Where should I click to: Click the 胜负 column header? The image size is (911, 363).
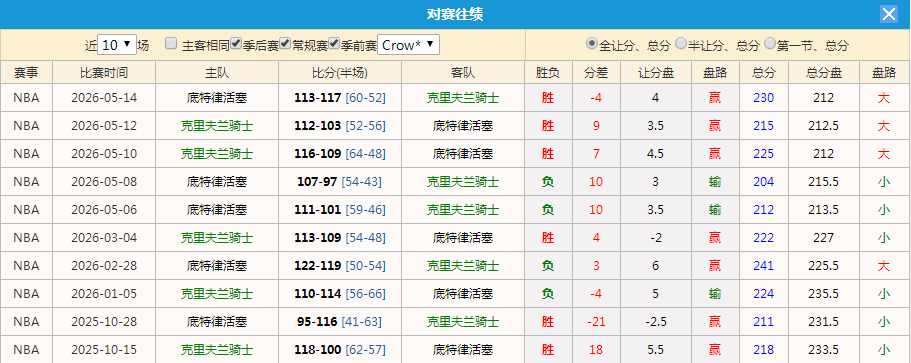548,73
